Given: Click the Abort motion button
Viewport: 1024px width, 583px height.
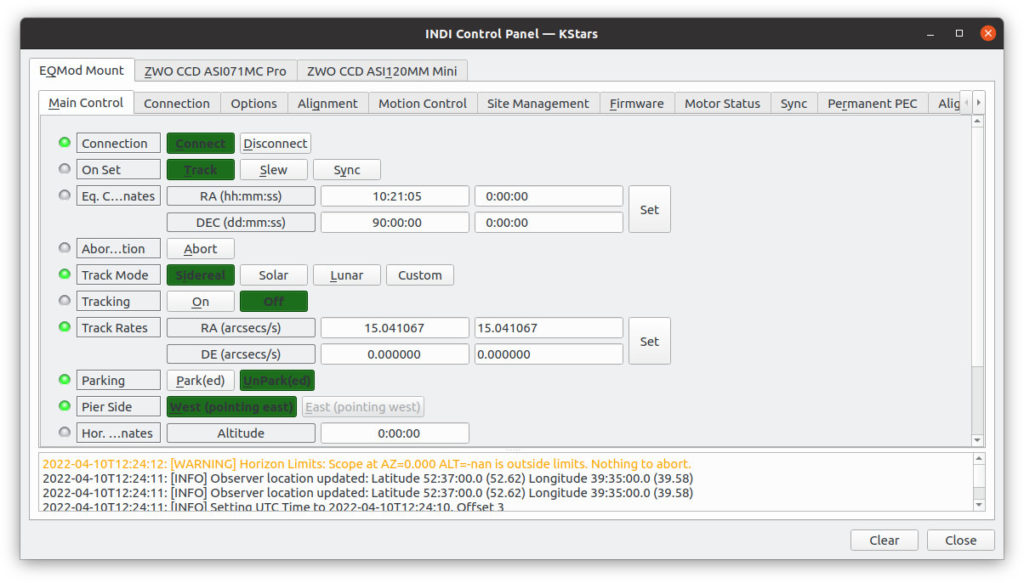Looking at the screenshot, I should 200,249.
